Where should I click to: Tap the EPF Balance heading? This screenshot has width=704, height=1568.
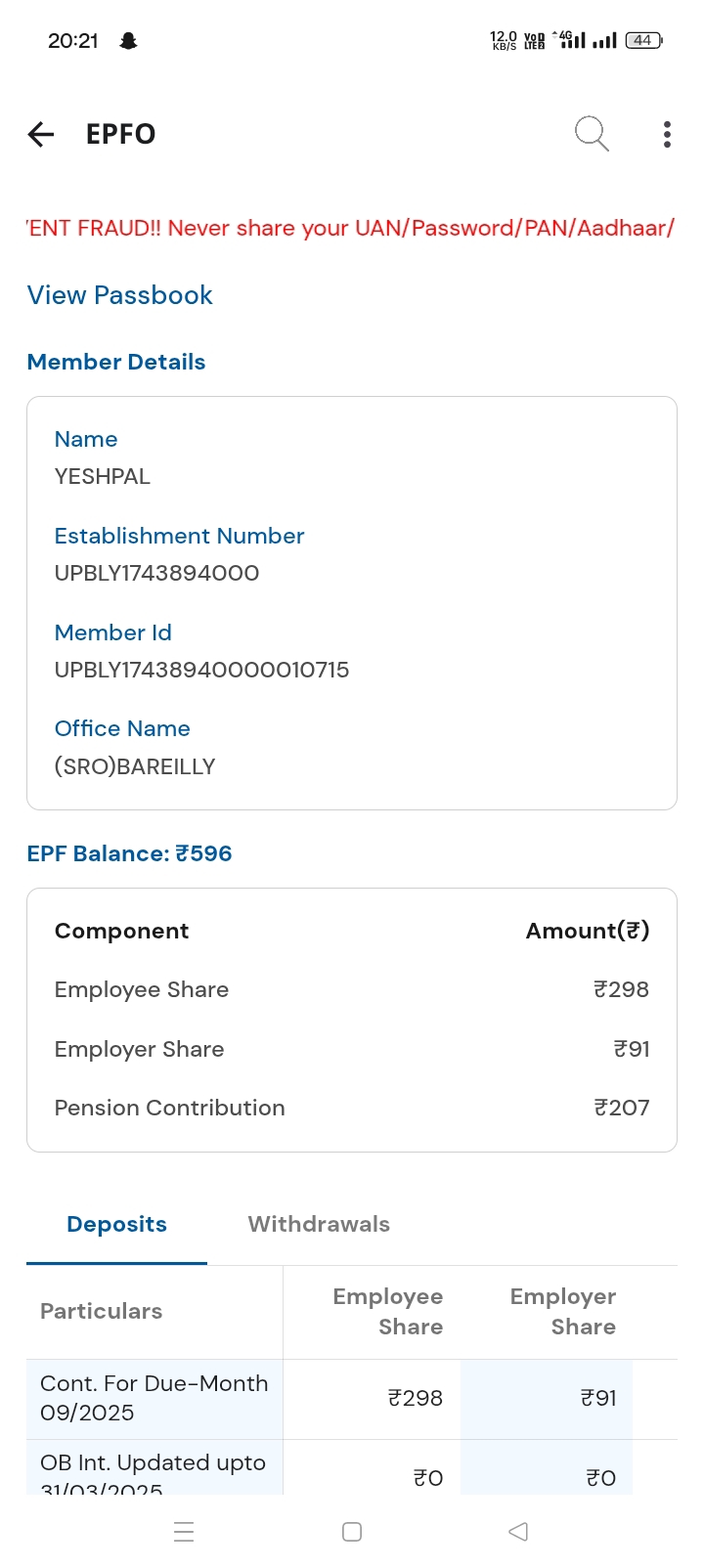pyautogui.click(x=129, y=853)
